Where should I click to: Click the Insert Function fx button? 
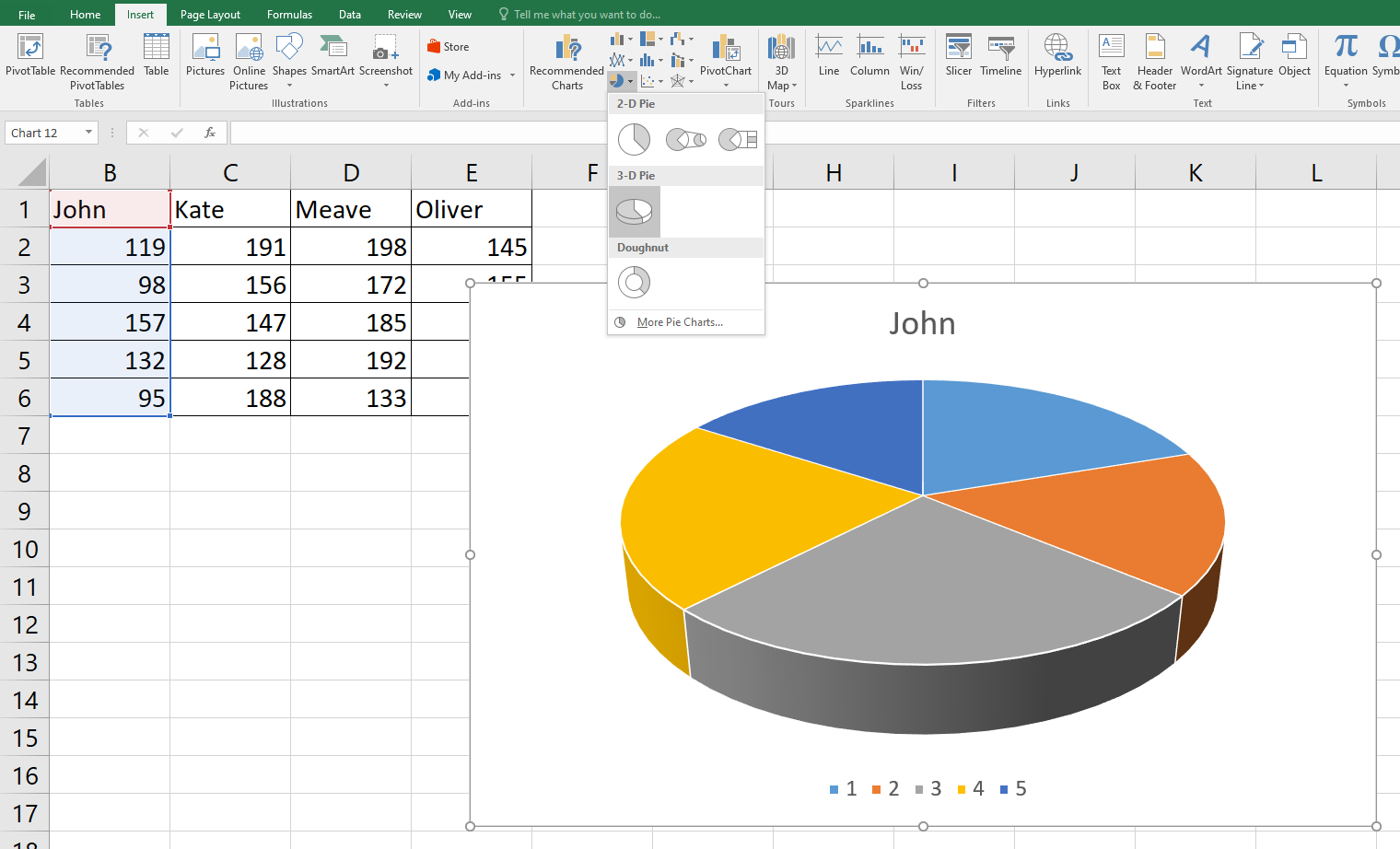[x=210, y=133]
